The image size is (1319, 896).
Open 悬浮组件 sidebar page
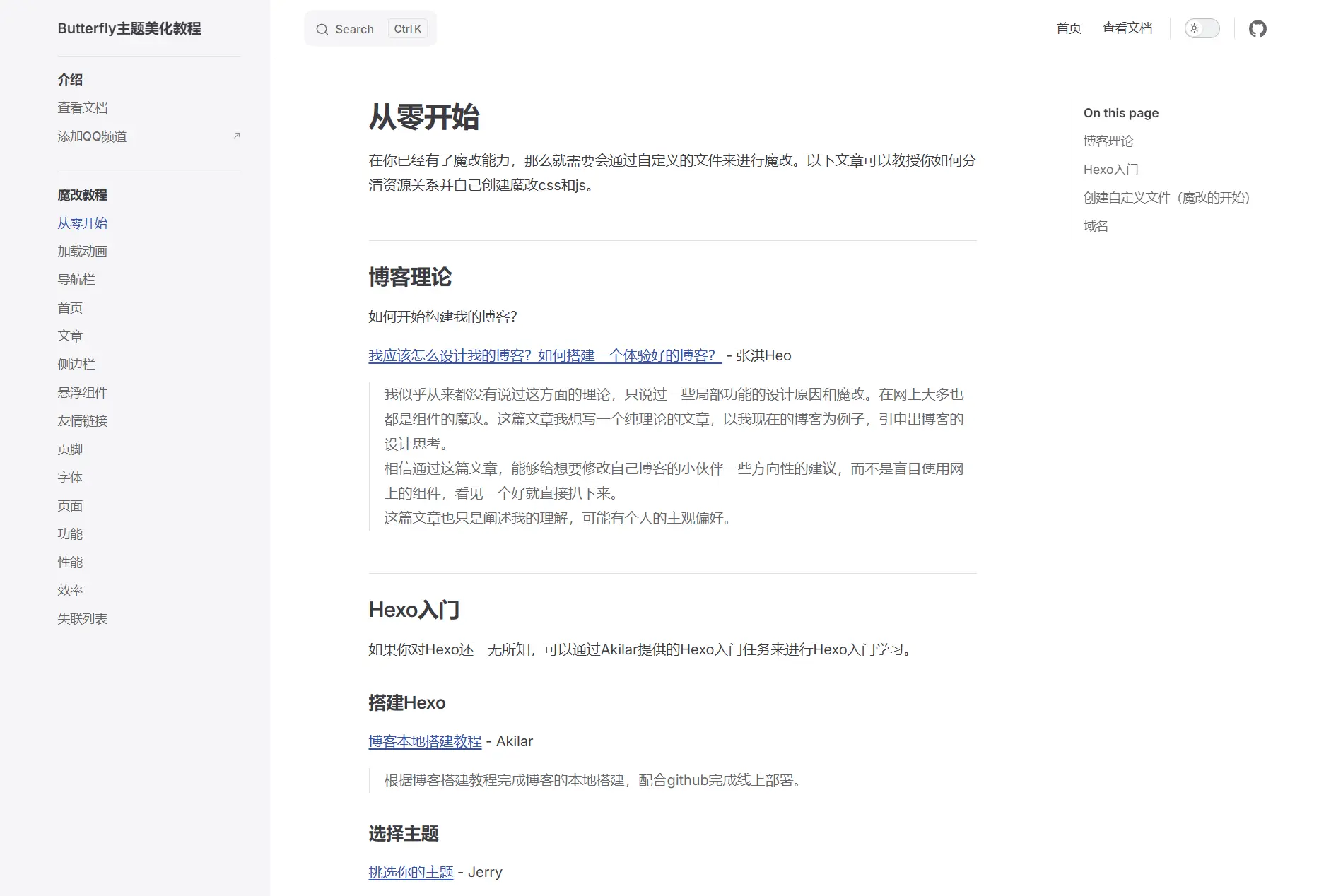(x=83, y=393)
